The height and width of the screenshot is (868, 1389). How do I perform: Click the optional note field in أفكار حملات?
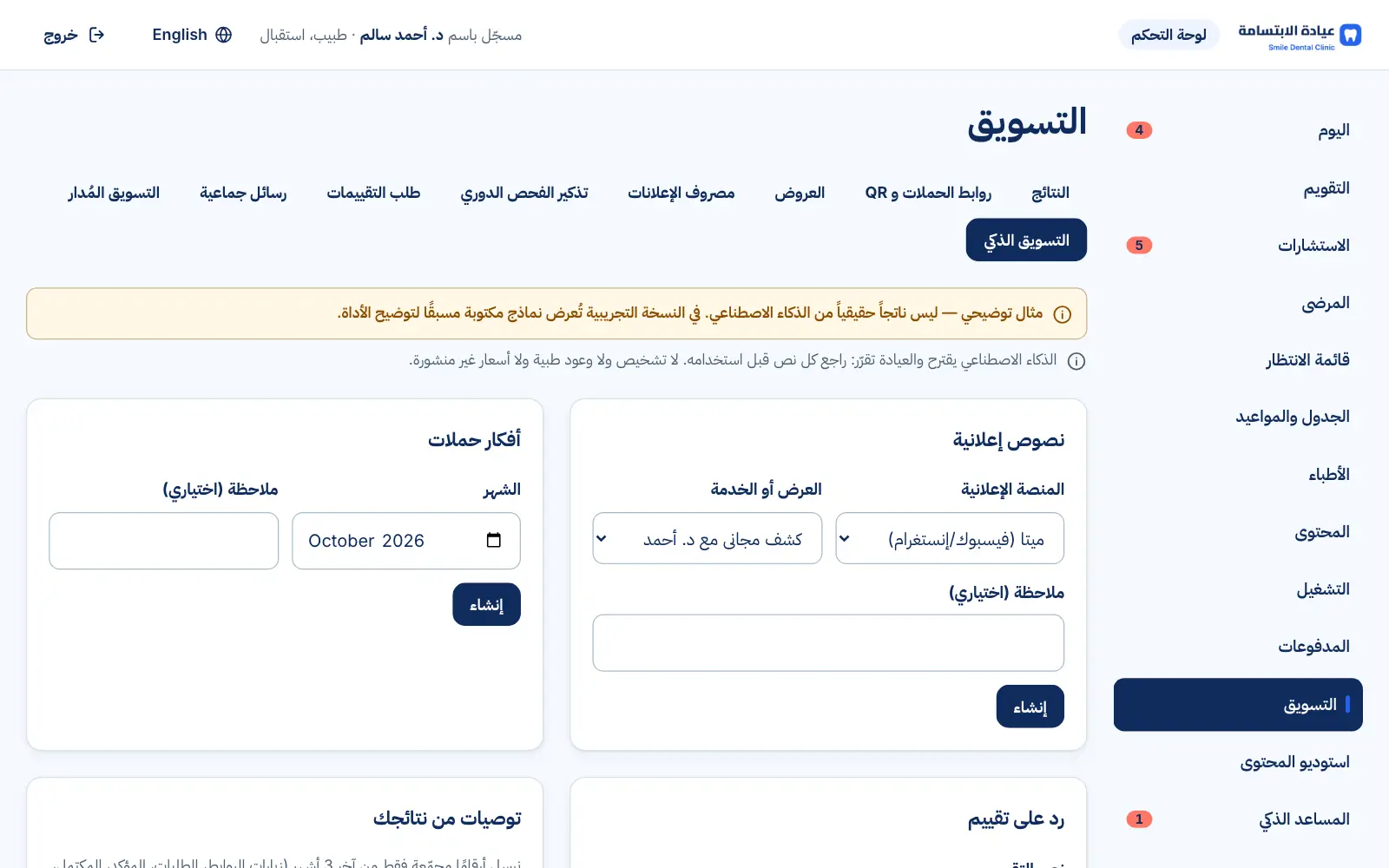click(164, 541)
